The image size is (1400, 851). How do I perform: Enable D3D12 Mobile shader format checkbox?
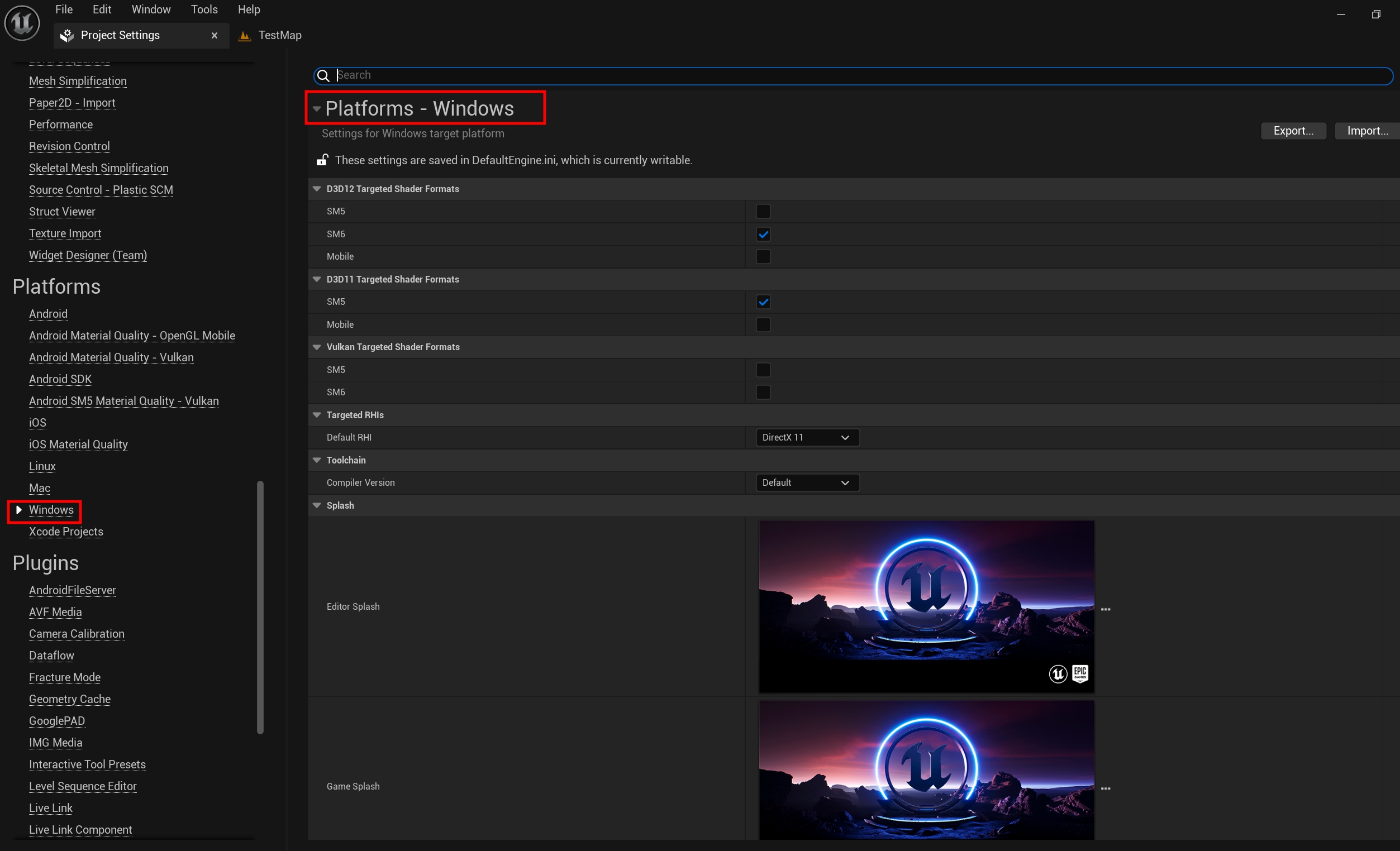tap(763, 257)
